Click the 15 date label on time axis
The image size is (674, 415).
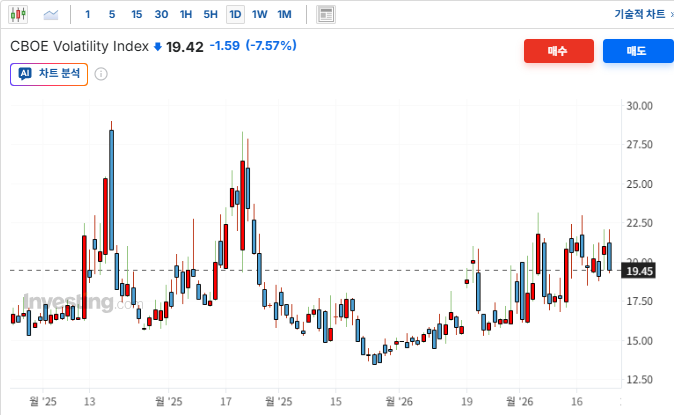click(336, 402)
